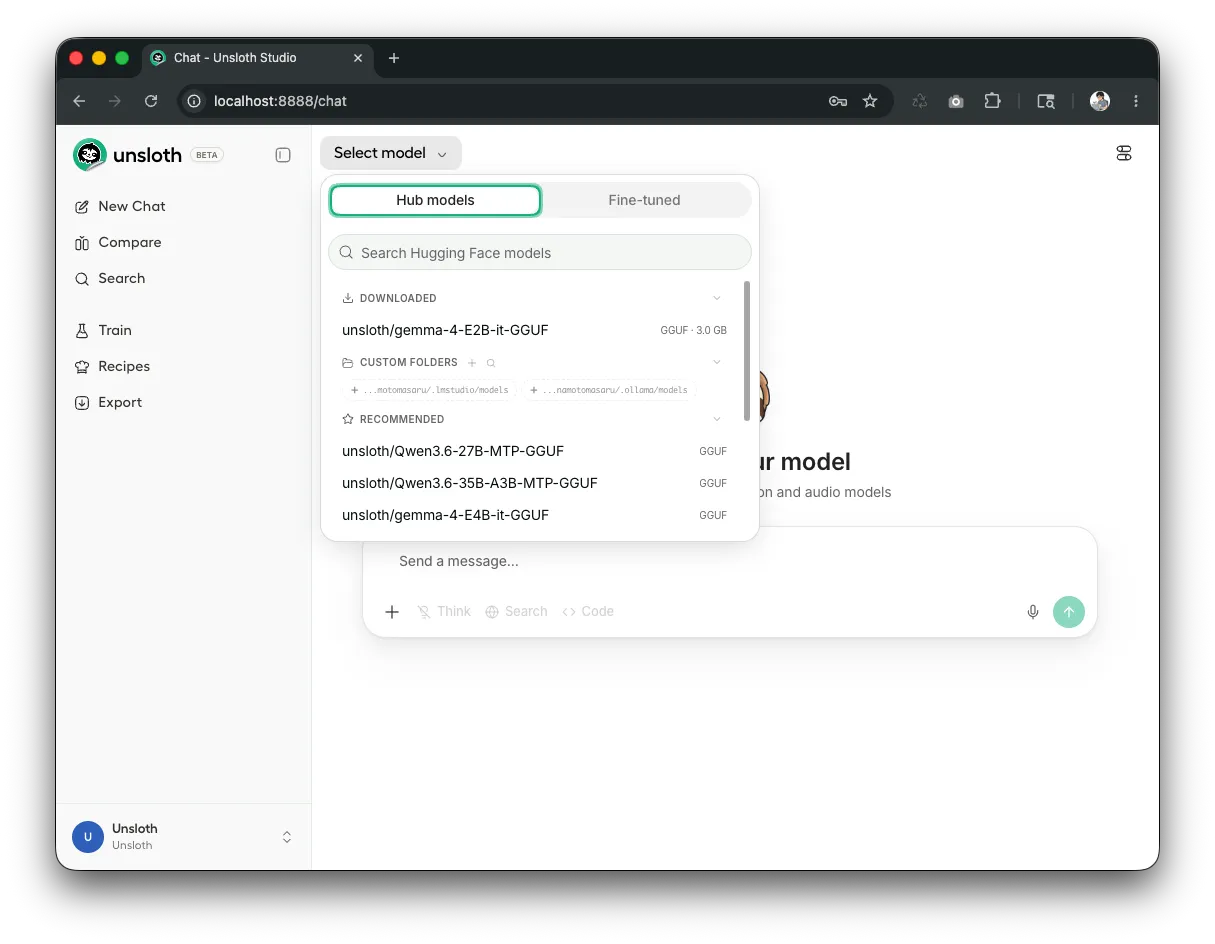Toggle the web Search option in composer
Image resolution: width=1215 pixels, height=944 pixels.
[x=516, y=611]
